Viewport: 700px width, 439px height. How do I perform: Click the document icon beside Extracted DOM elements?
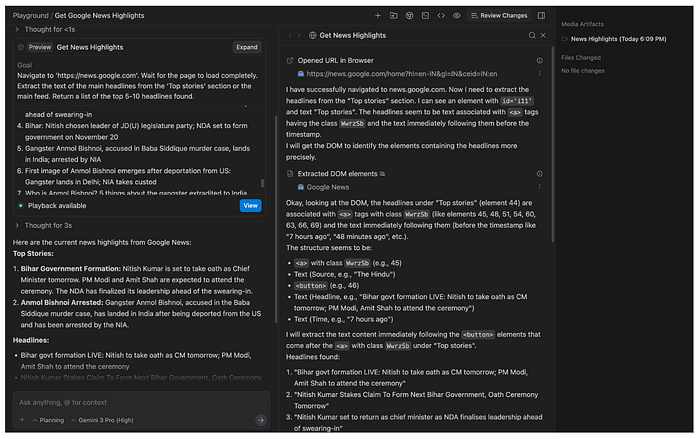click(290, 174)
